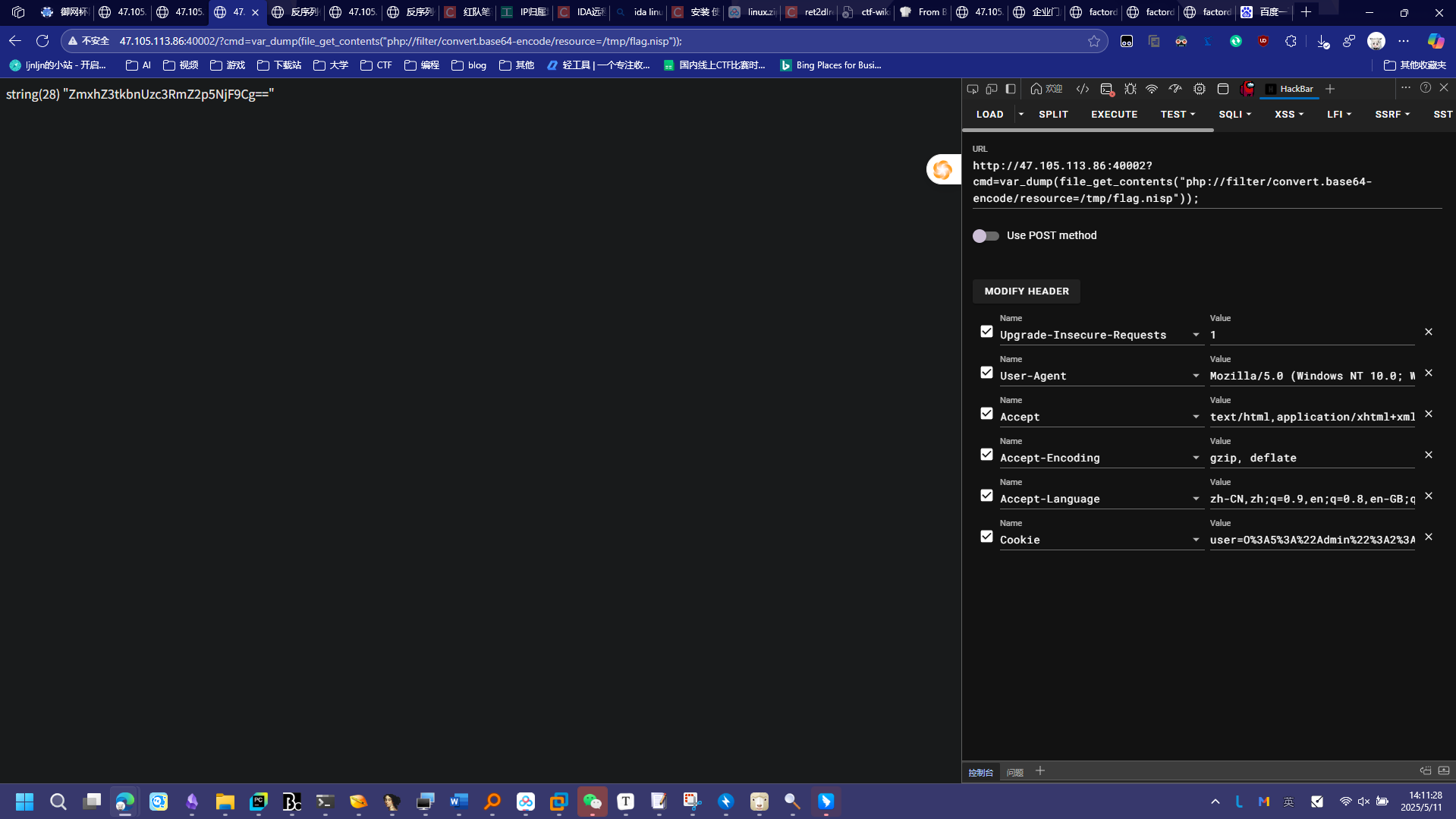
Task: Focus the HackBar URL text area
Action: pos(1207,182)
